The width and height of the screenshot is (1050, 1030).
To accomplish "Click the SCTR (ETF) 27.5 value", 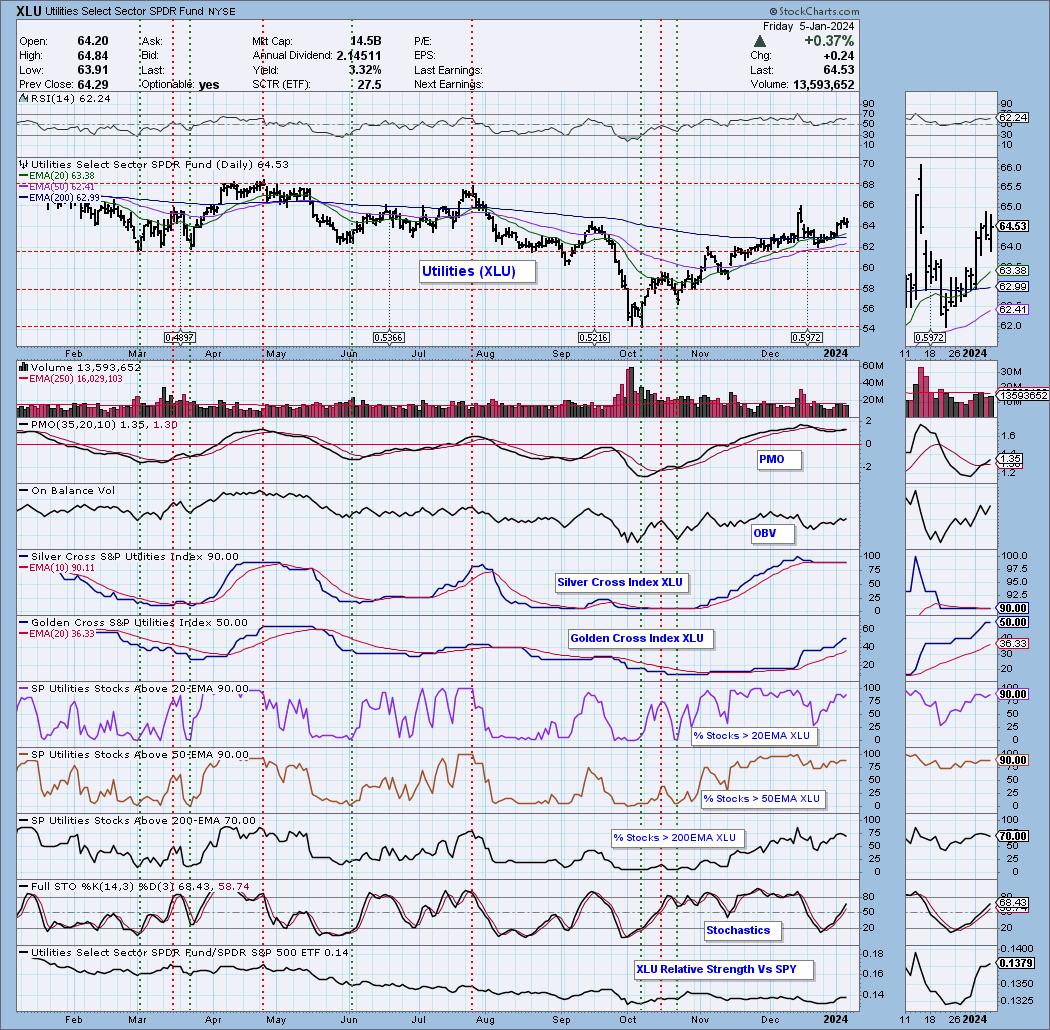I will 370,85.
